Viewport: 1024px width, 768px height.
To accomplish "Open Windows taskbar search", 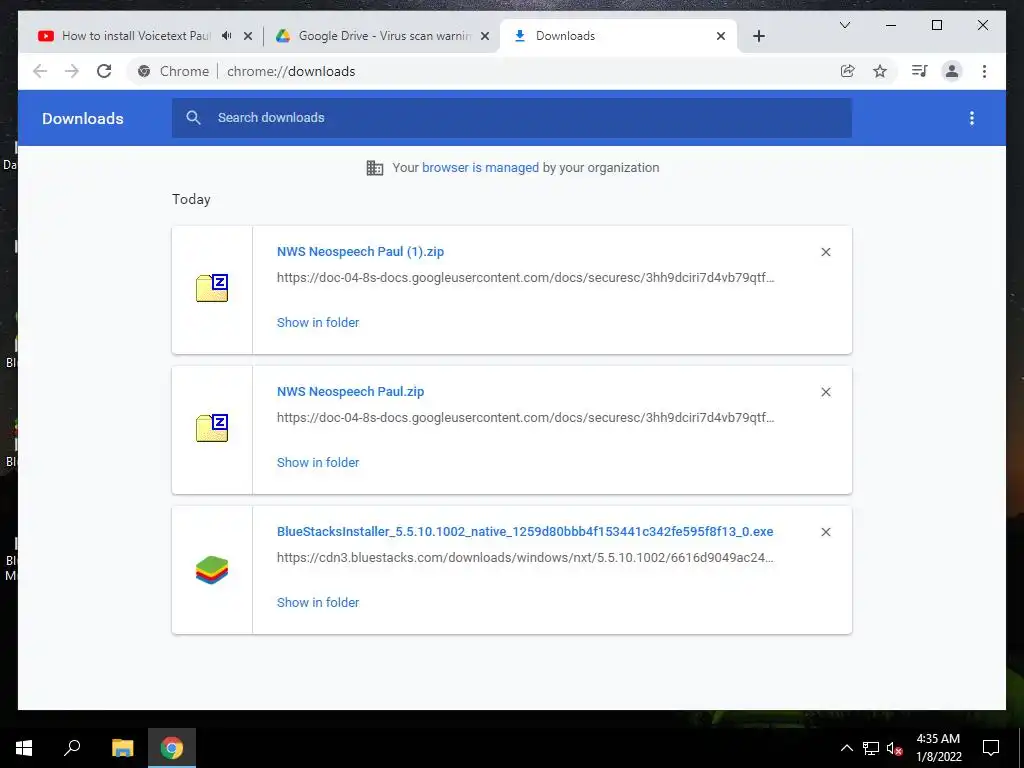I will tap(72, 748).
